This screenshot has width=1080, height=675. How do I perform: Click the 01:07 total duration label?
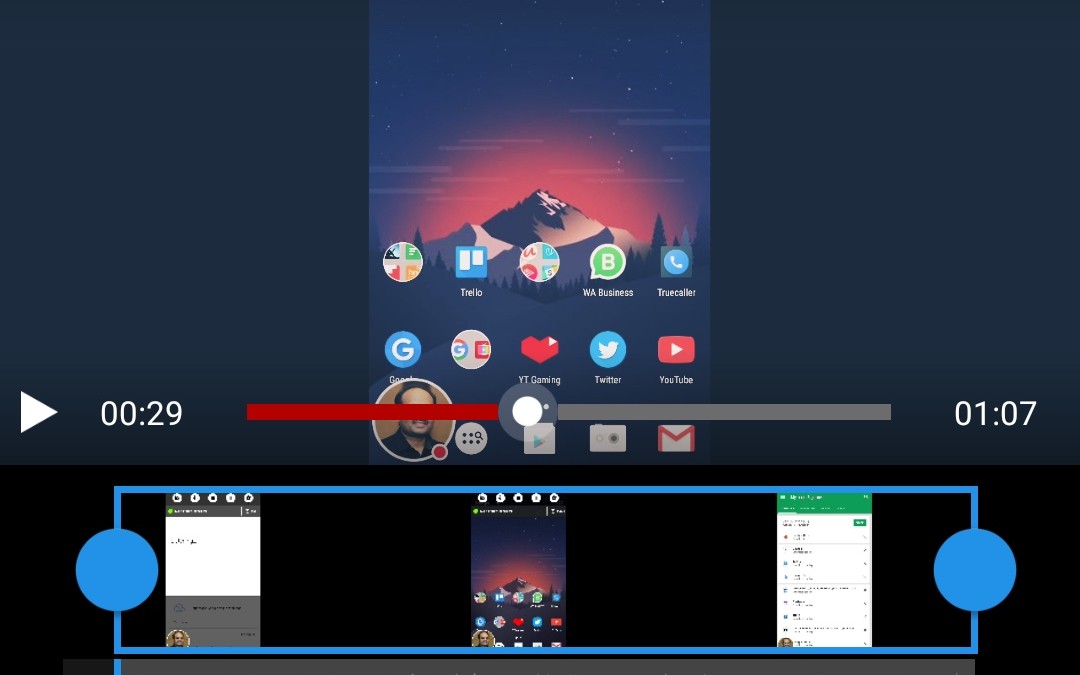pyautogui.click(x=995, y=414)
